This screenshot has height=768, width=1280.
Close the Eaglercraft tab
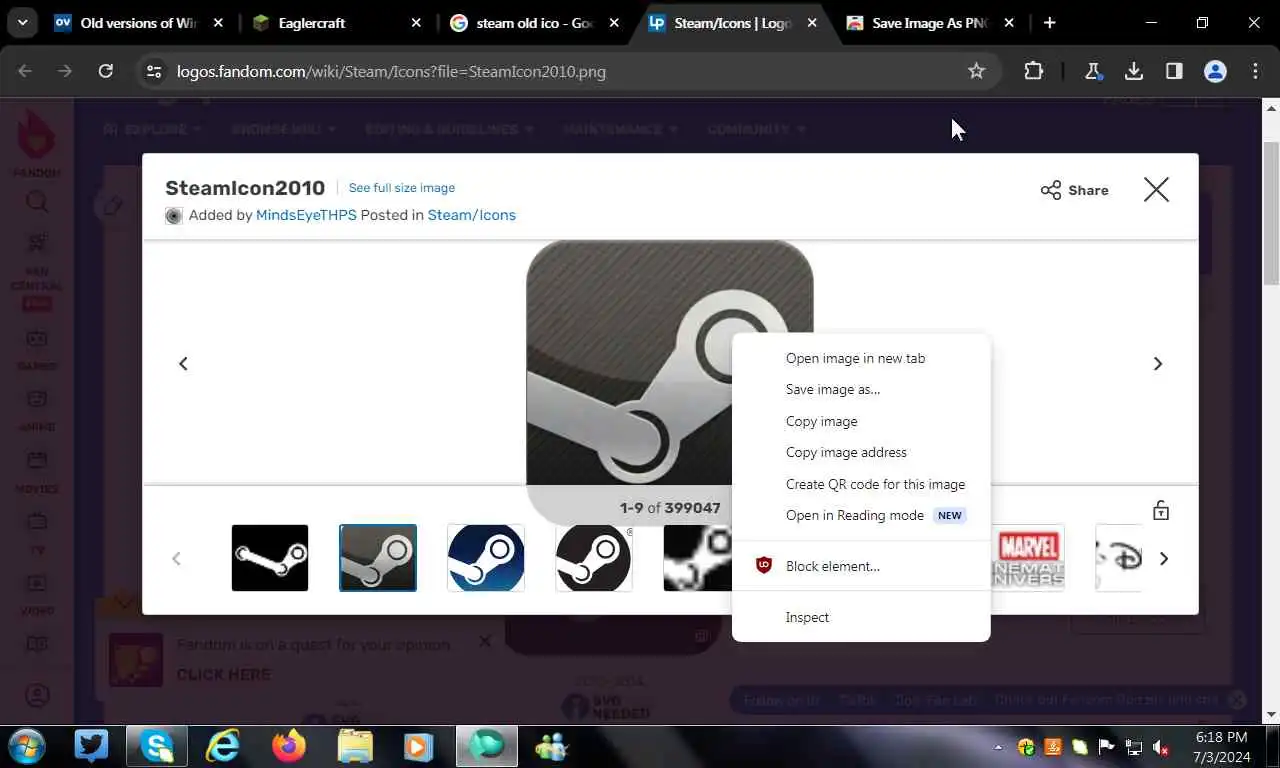point(416,22)
